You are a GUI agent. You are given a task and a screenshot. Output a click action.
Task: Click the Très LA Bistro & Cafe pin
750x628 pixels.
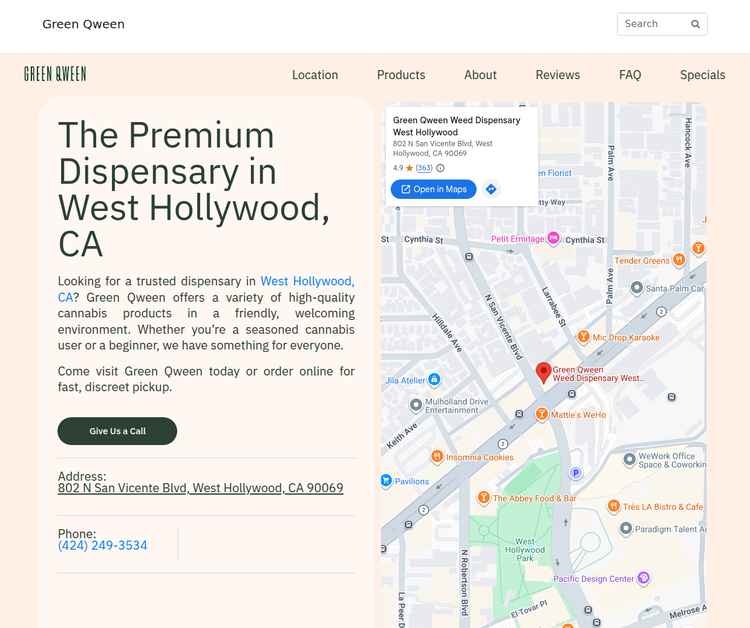tap(614, 506)
